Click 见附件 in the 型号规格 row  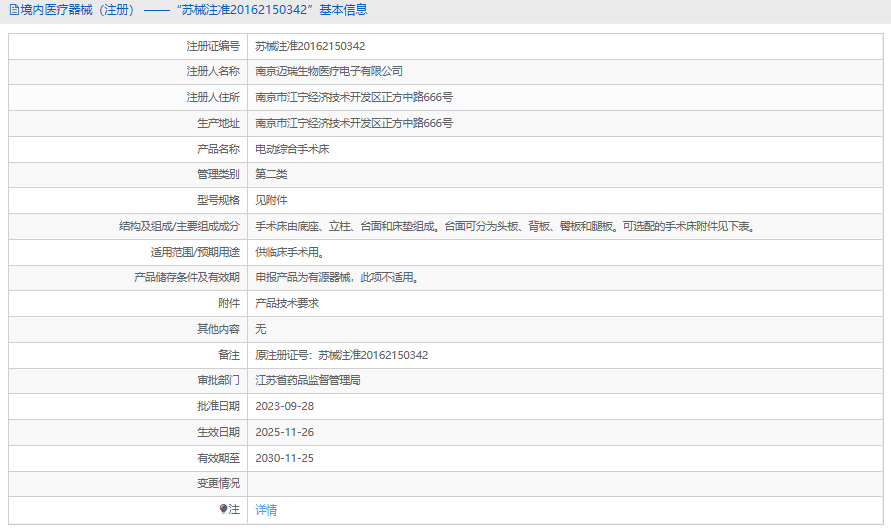(271, 200)
